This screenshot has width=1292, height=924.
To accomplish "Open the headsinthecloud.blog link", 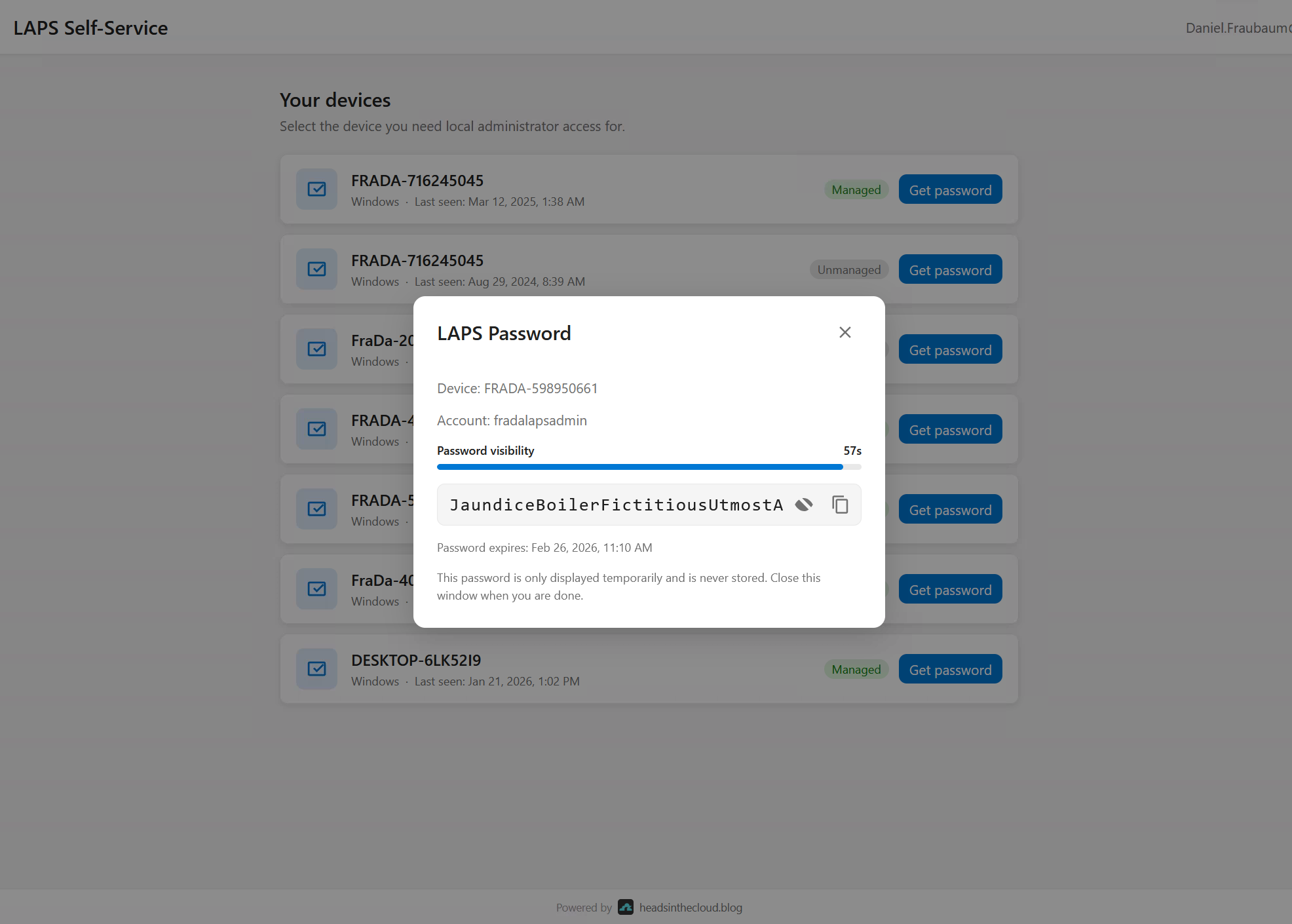I will (691, 908).
